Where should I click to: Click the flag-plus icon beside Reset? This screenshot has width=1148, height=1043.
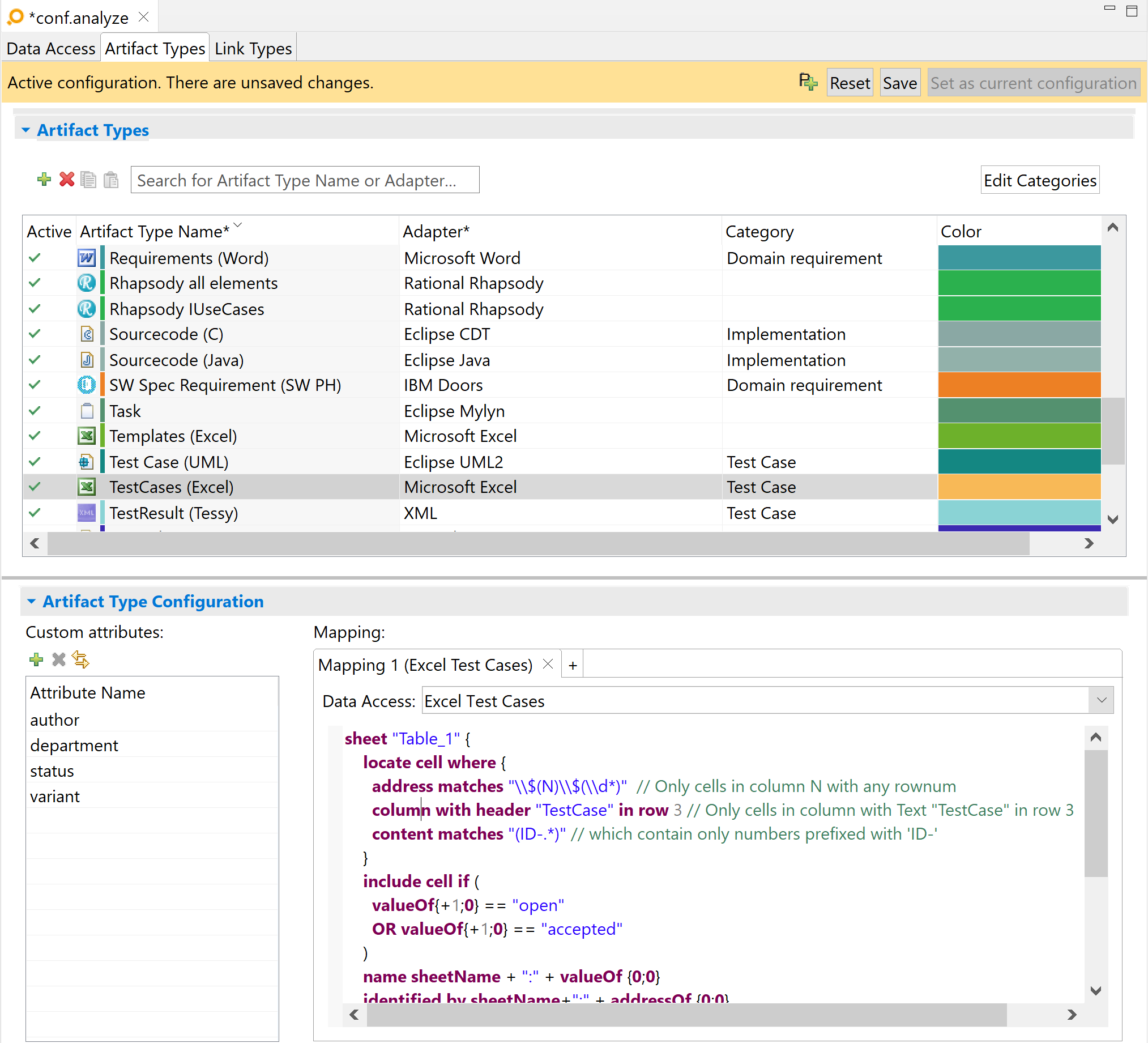point(808,82)
